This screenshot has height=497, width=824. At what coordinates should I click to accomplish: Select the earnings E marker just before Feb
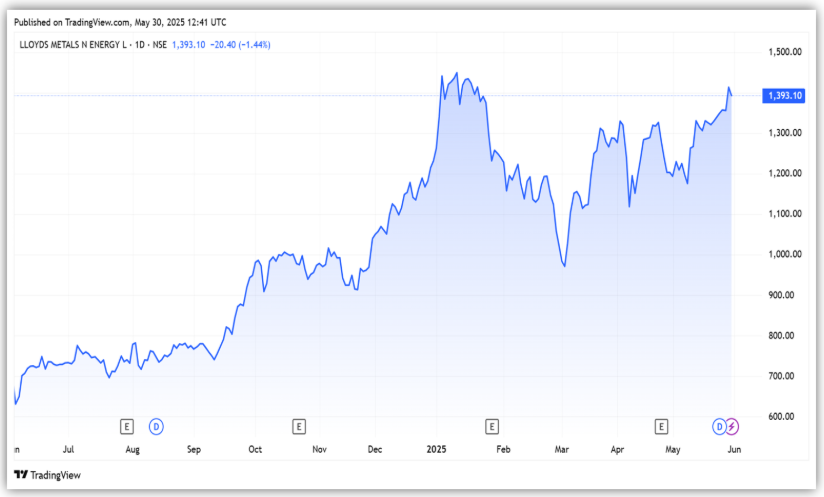(x=491, y=427)
